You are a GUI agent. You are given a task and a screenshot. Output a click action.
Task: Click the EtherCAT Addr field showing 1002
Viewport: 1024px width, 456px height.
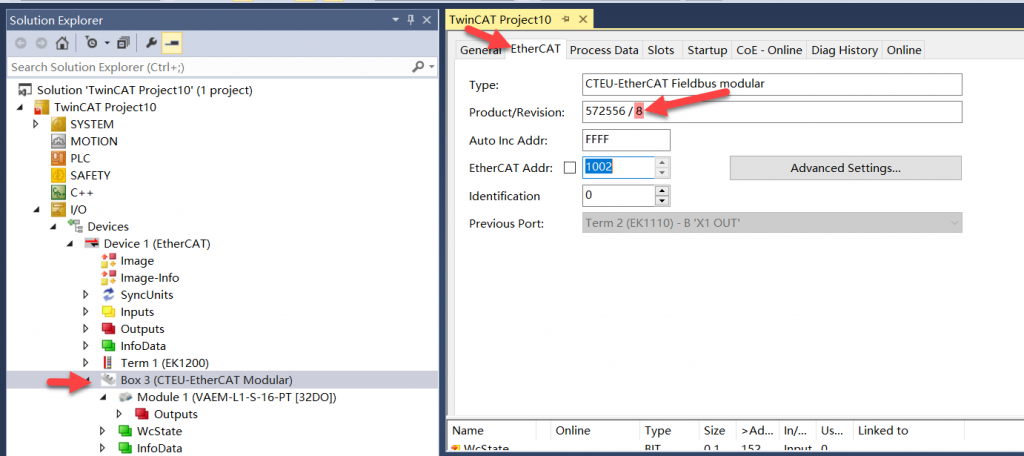[618, 168]
